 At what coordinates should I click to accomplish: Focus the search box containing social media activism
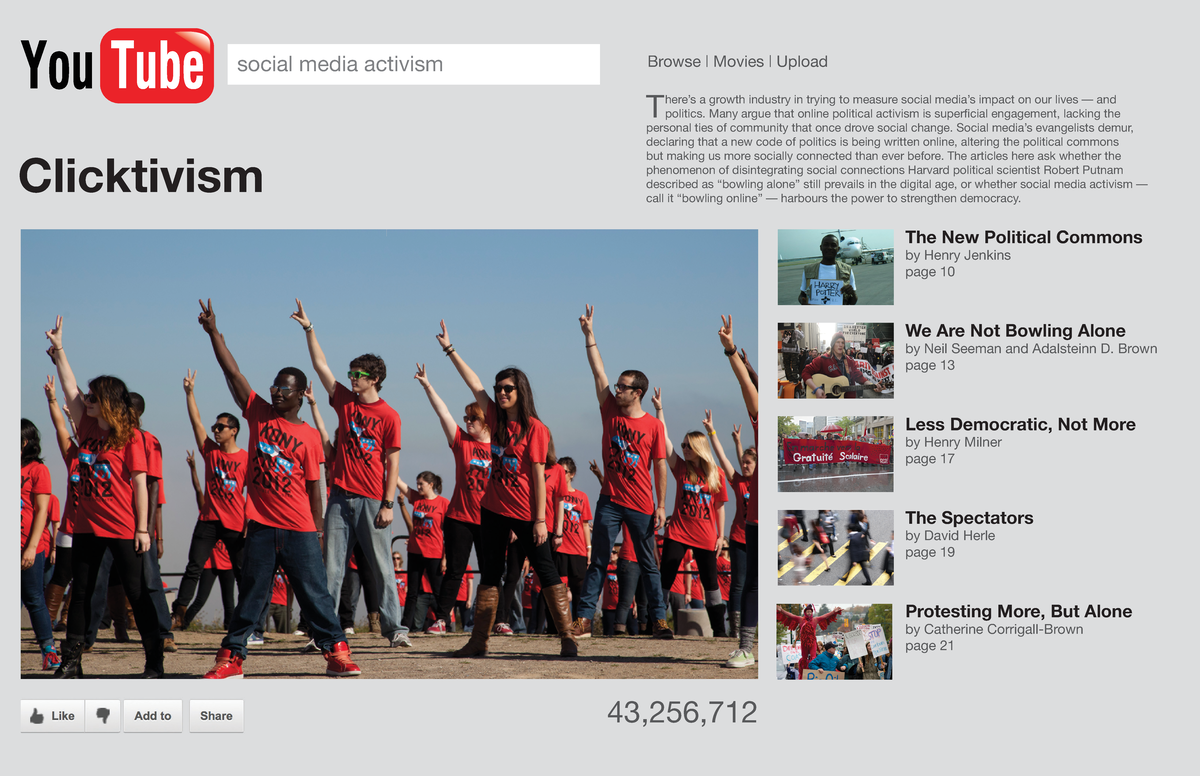pos(413,65)
